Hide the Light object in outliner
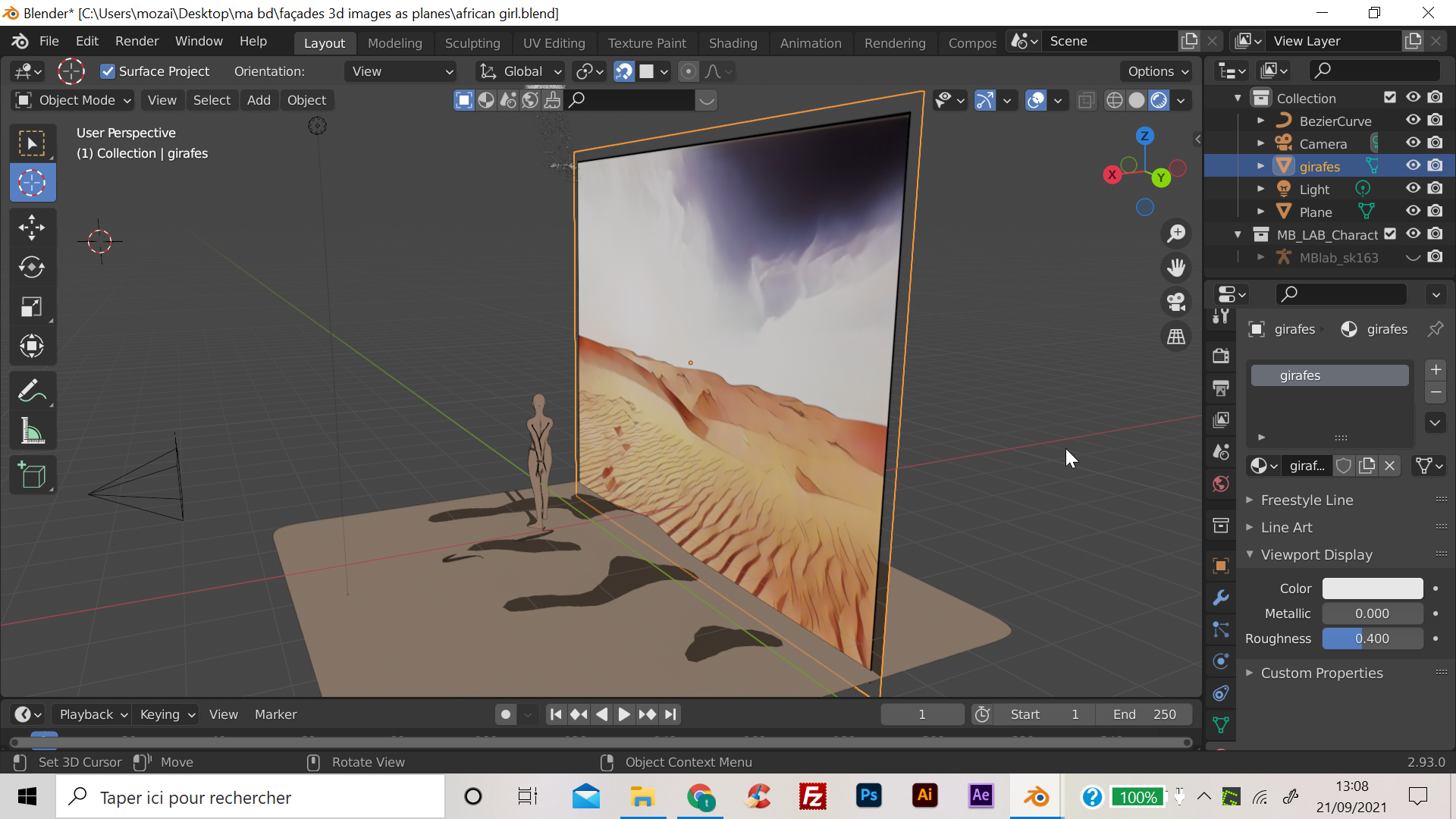The image size is (1456, 819). tap(1413, 189)
